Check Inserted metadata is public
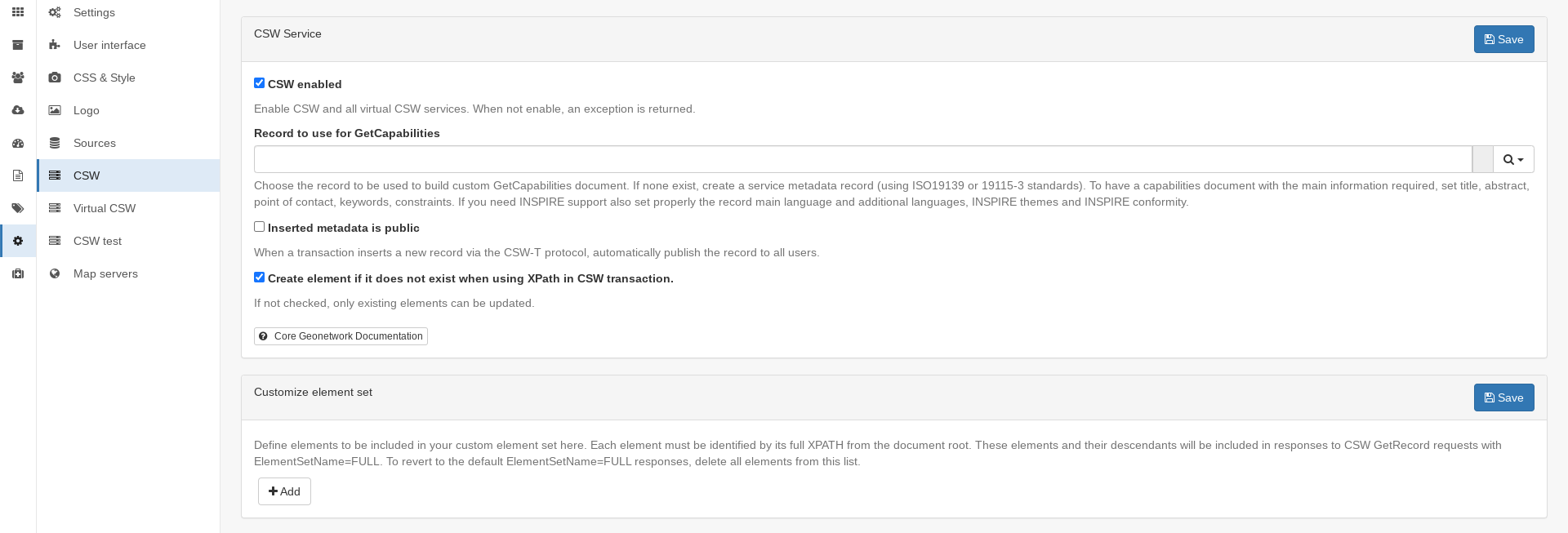1568x533 pixels. [x=259, y=227]
